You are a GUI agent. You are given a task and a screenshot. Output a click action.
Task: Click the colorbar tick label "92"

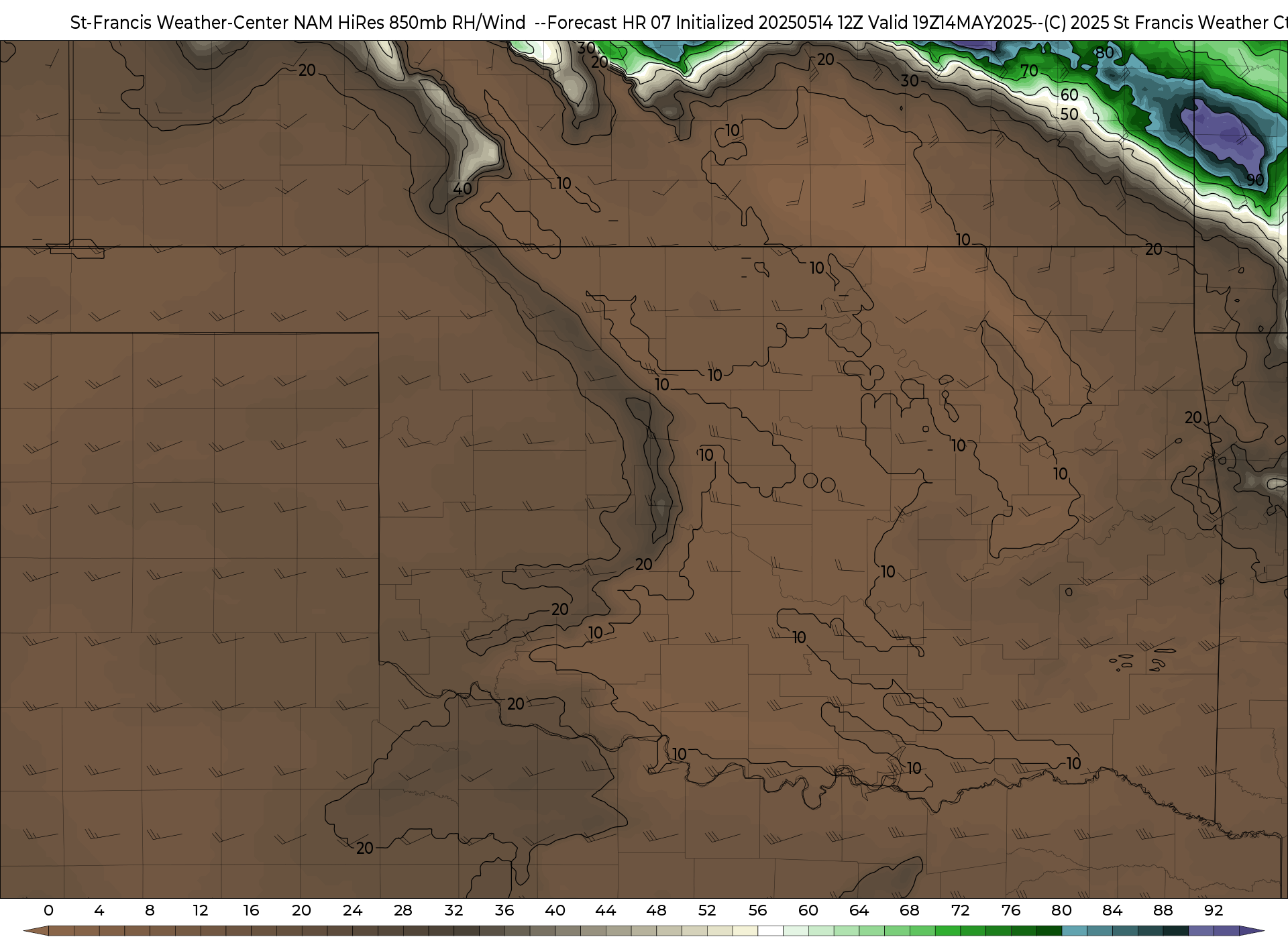1214,910
